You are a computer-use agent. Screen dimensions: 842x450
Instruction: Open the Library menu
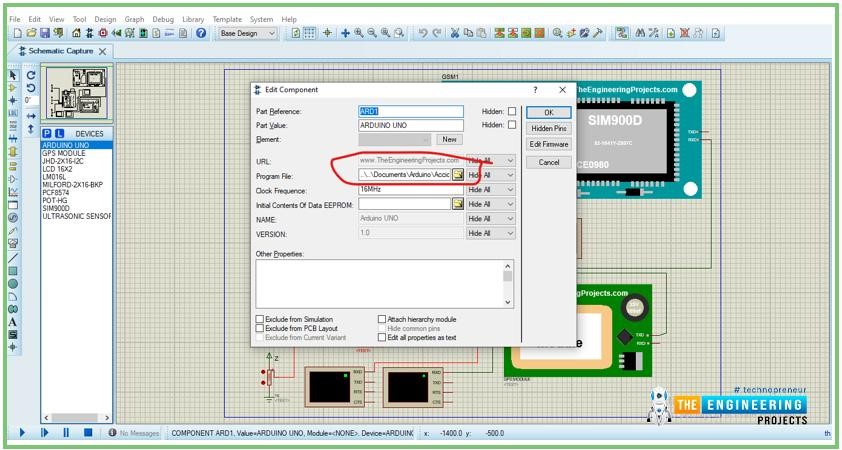pos(193,19)
